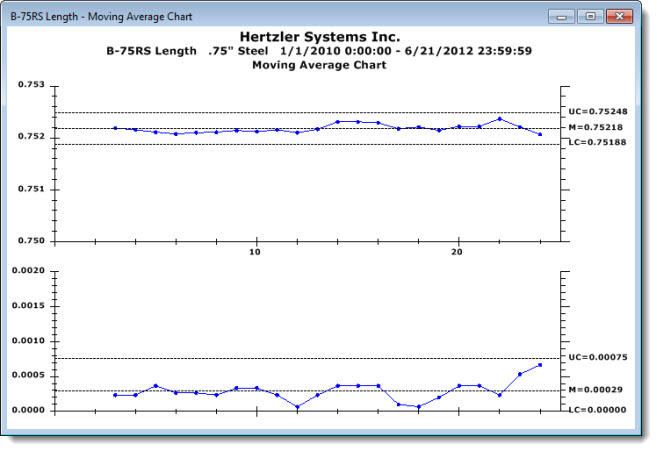This screenshot has width=657, height=451.
Task: Close the B-75RS Length chart window
Action: [x=620, y=17]
